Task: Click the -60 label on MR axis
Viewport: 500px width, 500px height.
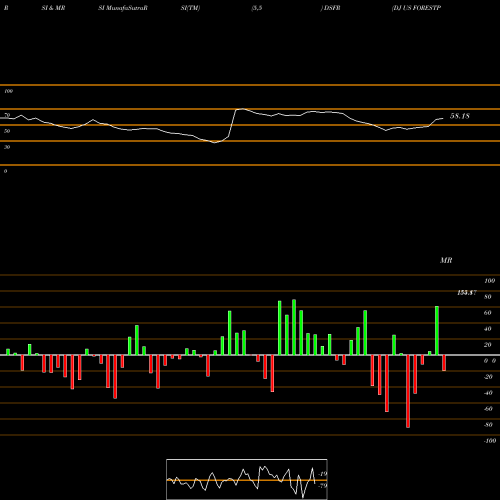Action: 488,409
